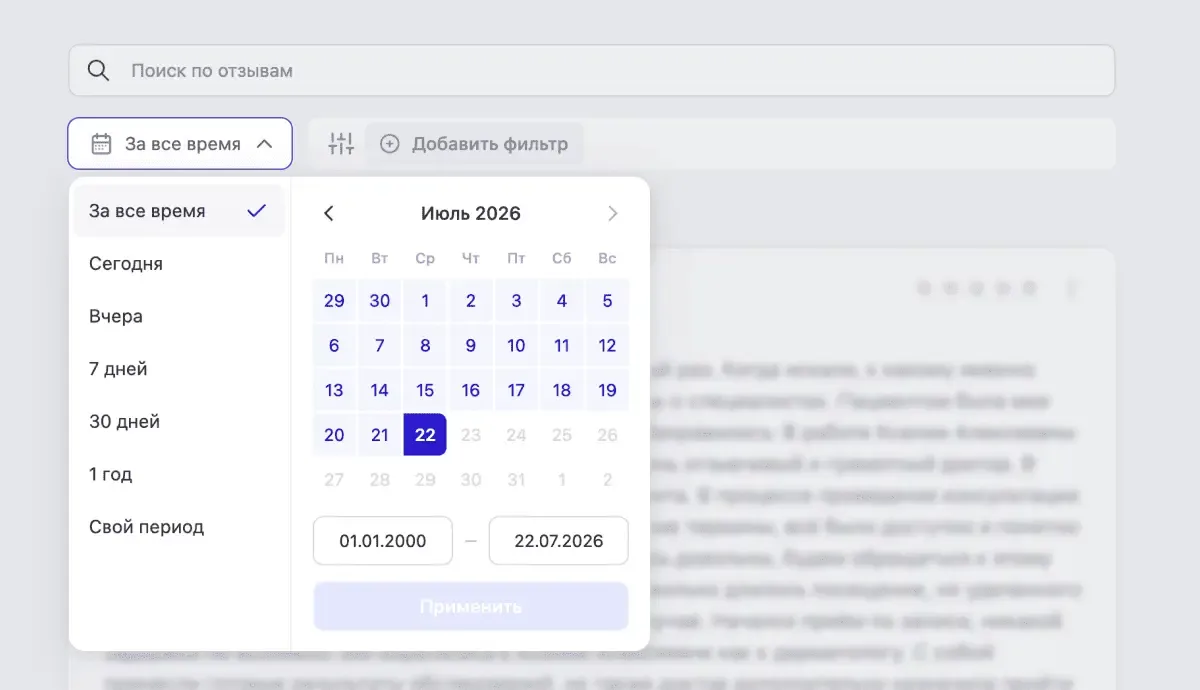
Task: Click the Применить button
Action: point(471,607)
